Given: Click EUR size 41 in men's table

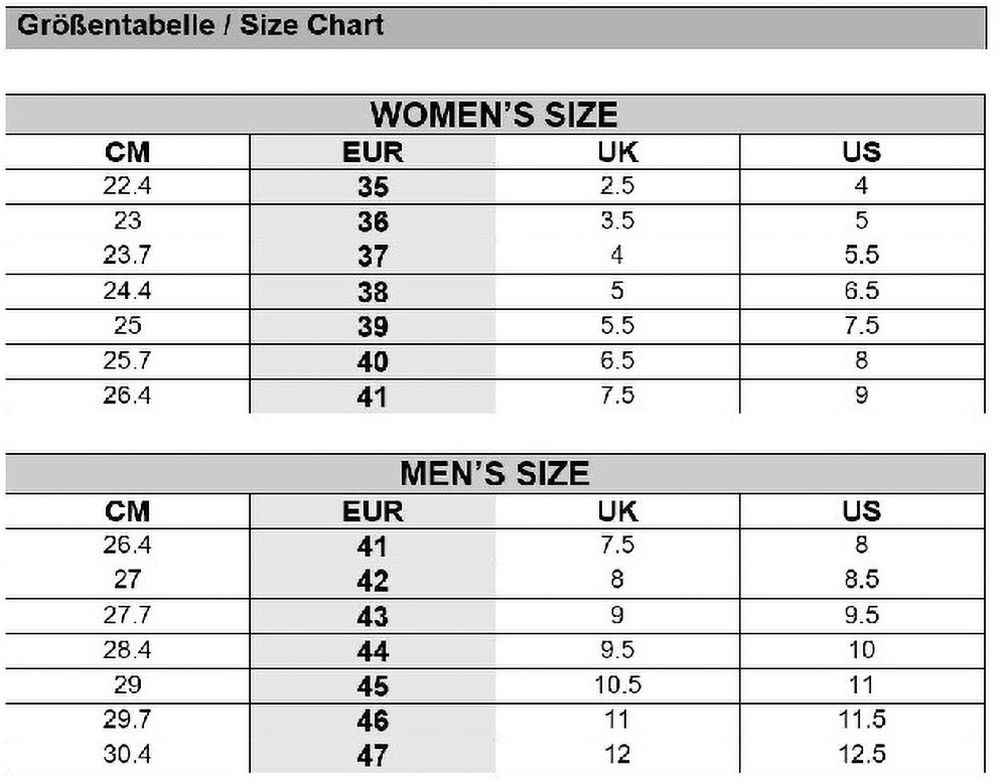Looking at the screenshot, I should [372, 547].
